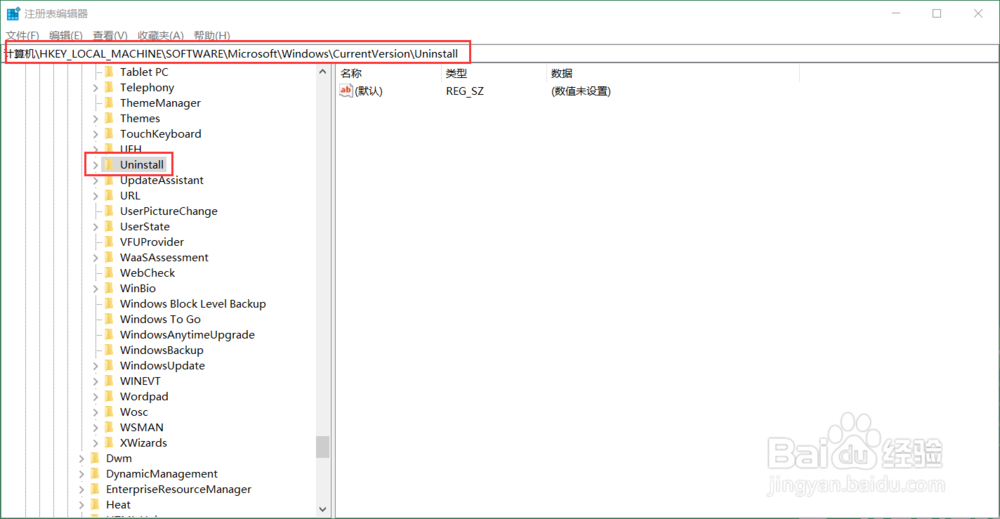Viewport: 1000px width, 519px height.
Task: Click the (默认) string value icon
Action: (x=346, y=91)
